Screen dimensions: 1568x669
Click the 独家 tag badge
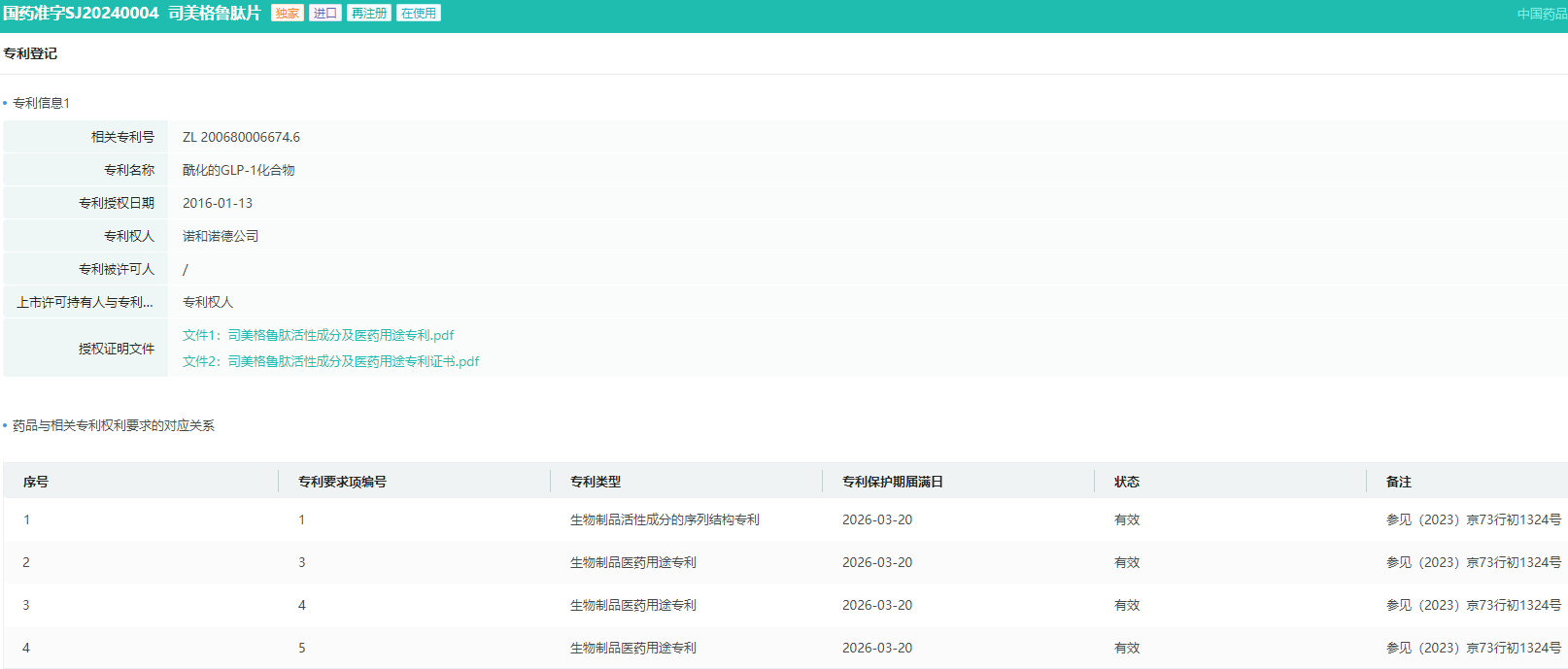click(287, 14)
